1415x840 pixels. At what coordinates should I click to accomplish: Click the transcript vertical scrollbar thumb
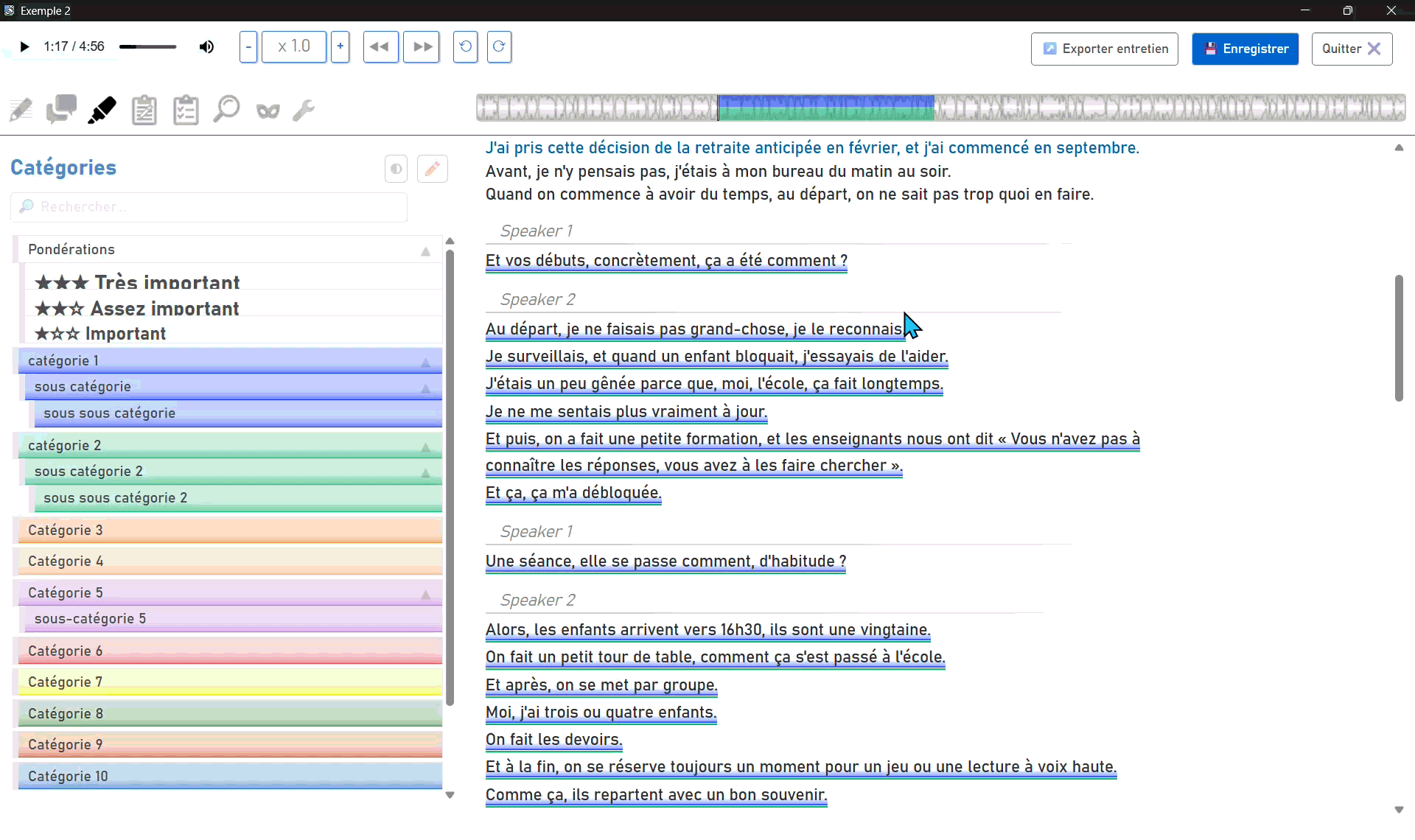1399,338
